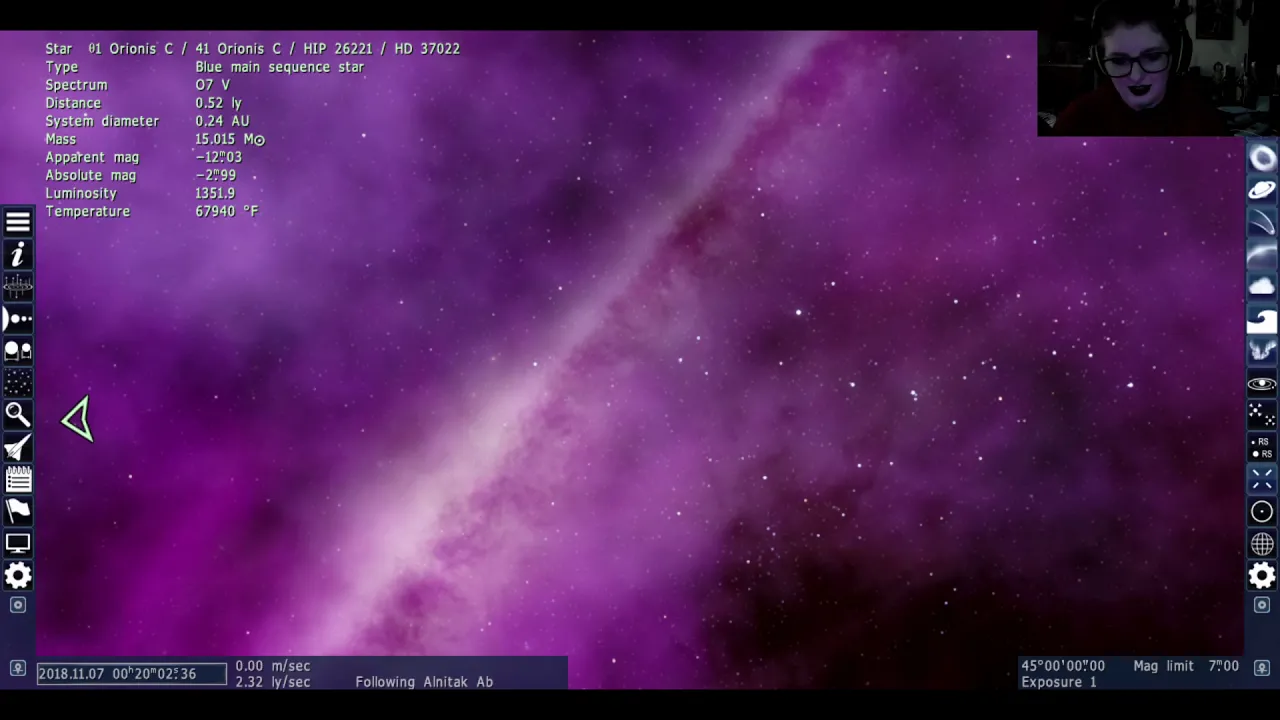1280x720 pixels.
Task: Click the 'O7 V' spectrum value
Action: (212, 85)
